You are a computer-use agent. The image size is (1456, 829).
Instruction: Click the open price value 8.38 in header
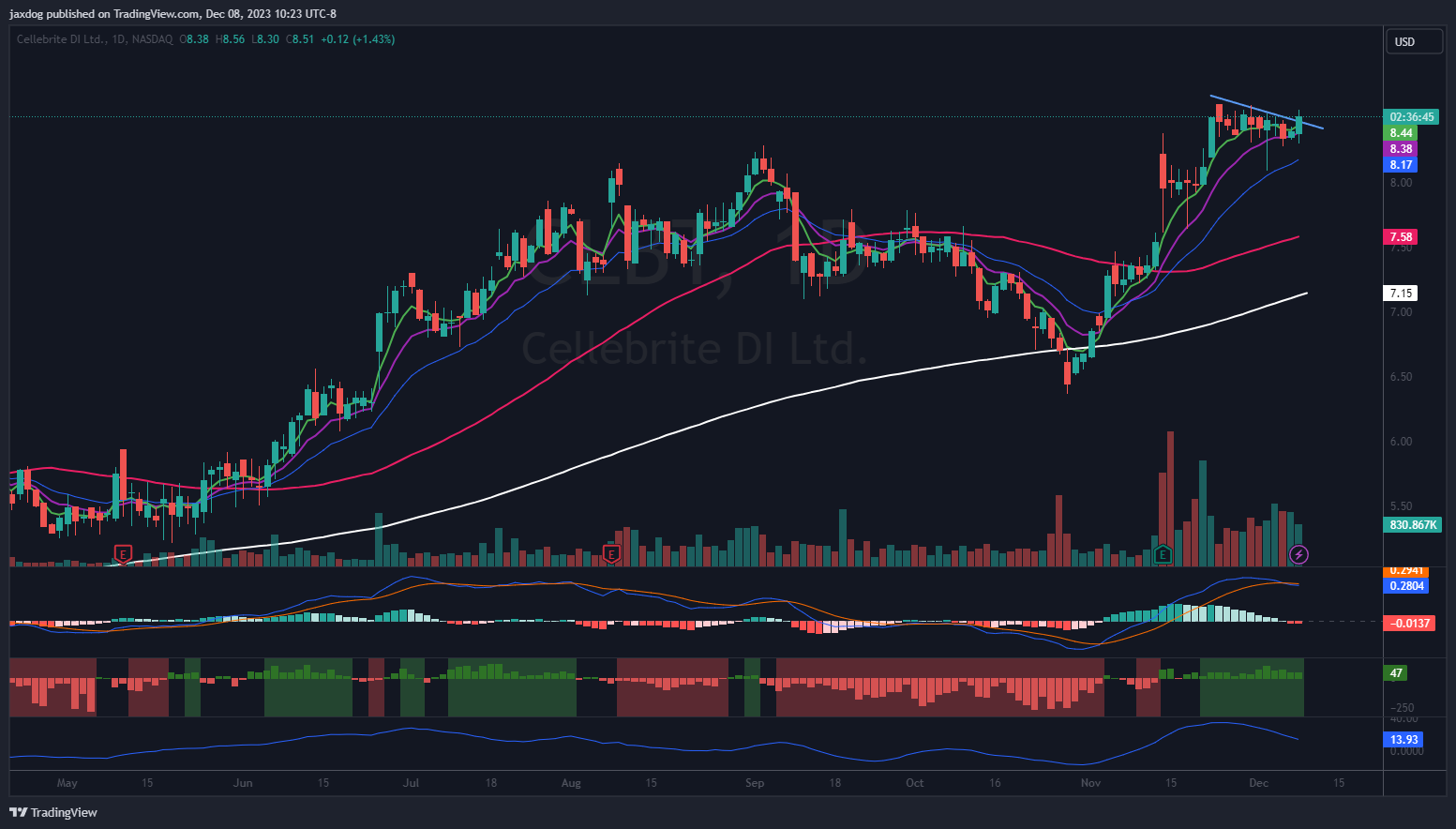(198, 39)
